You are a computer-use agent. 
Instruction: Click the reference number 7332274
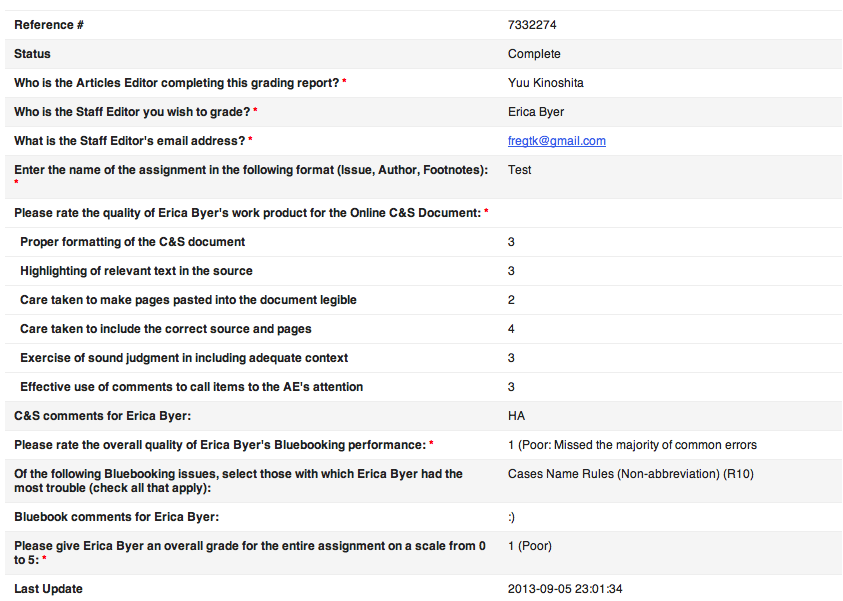[532, 25]
